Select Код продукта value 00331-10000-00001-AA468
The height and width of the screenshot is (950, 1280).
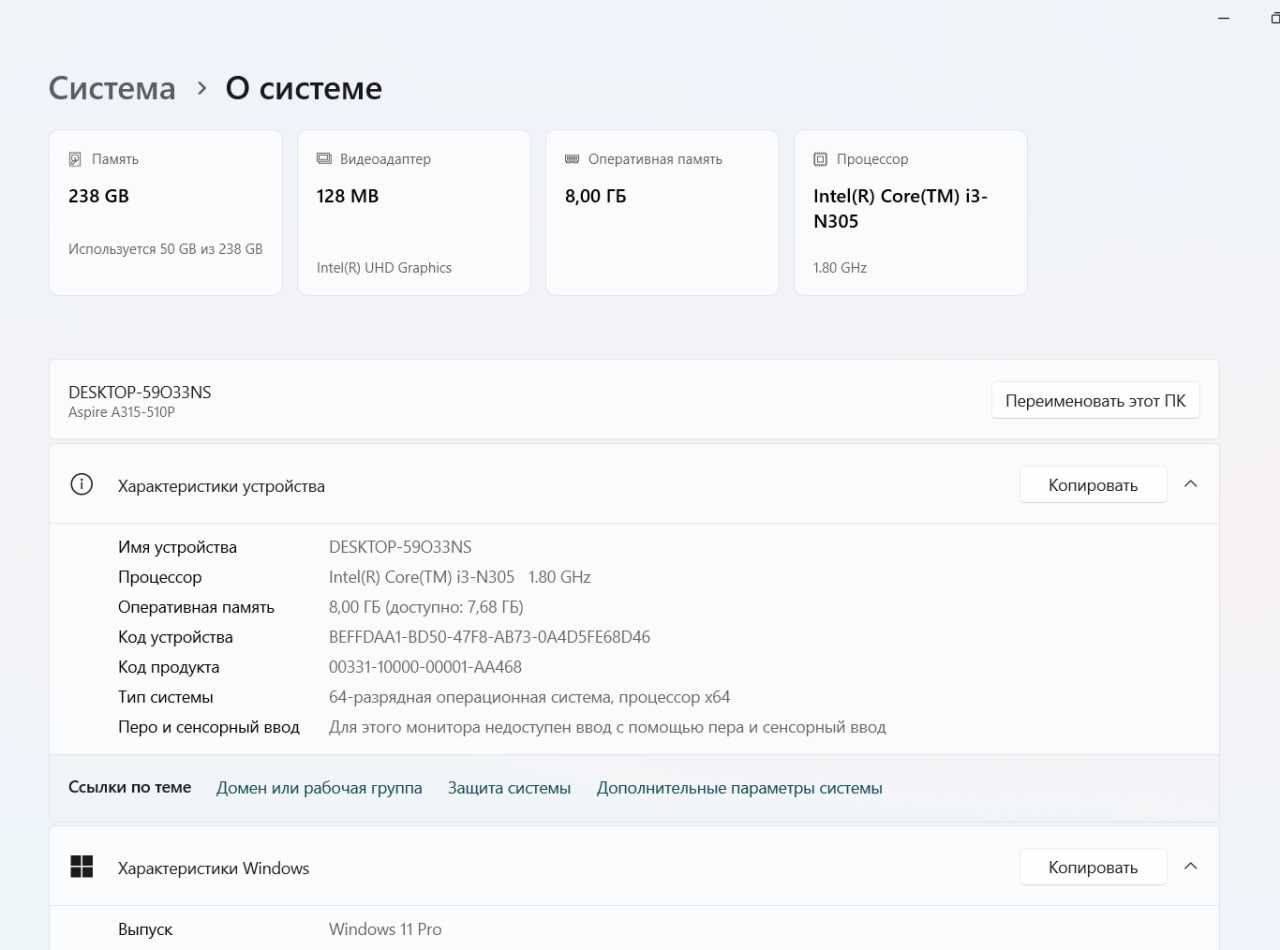[x=425, y=667]
